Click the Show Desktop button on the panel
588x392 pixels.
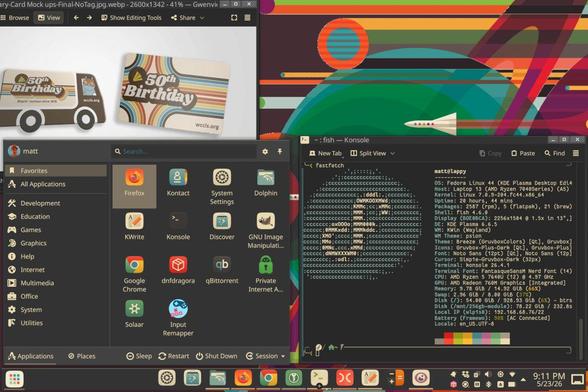[x=578, y=379]
